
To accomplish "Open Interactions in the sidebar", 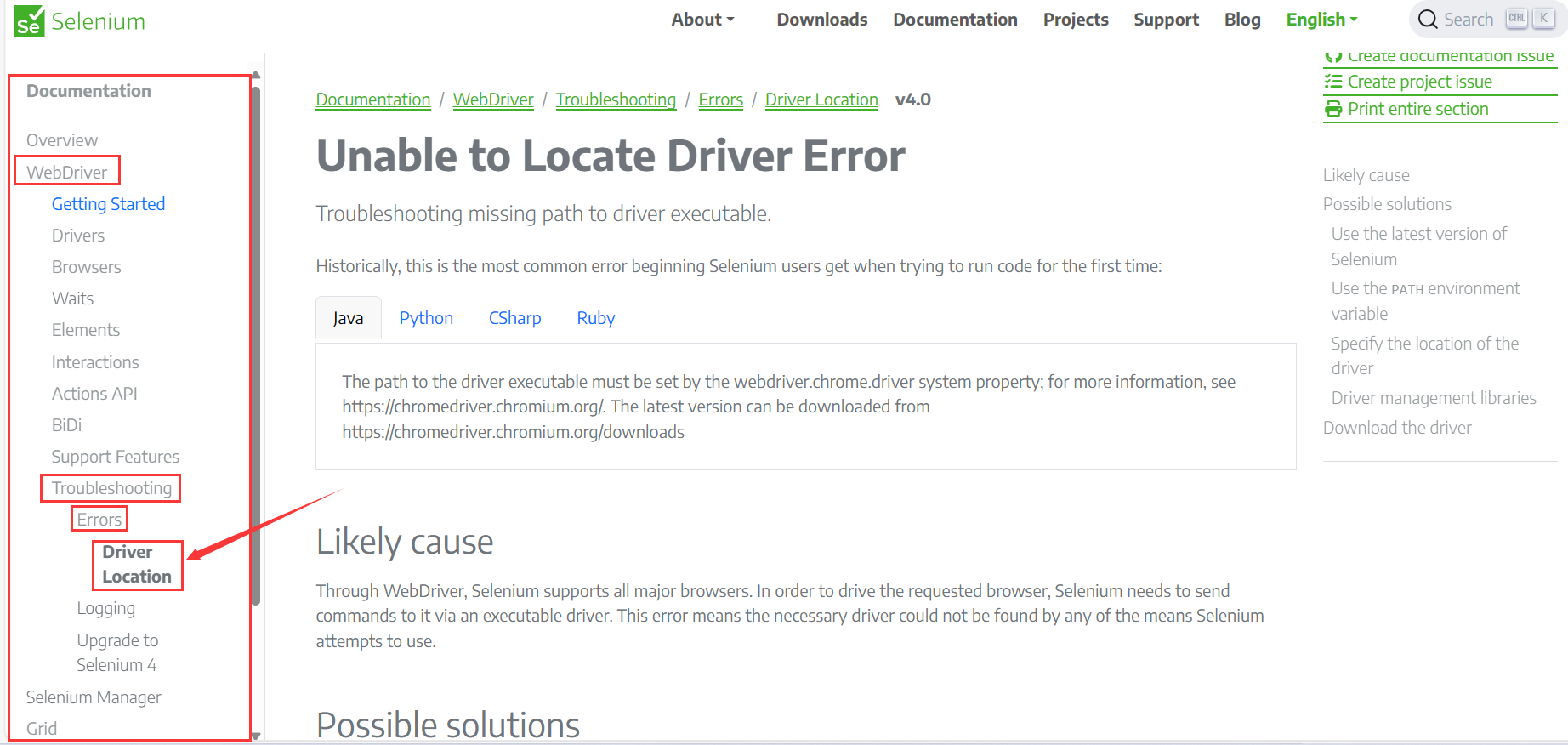I will (x=95, y=362).
